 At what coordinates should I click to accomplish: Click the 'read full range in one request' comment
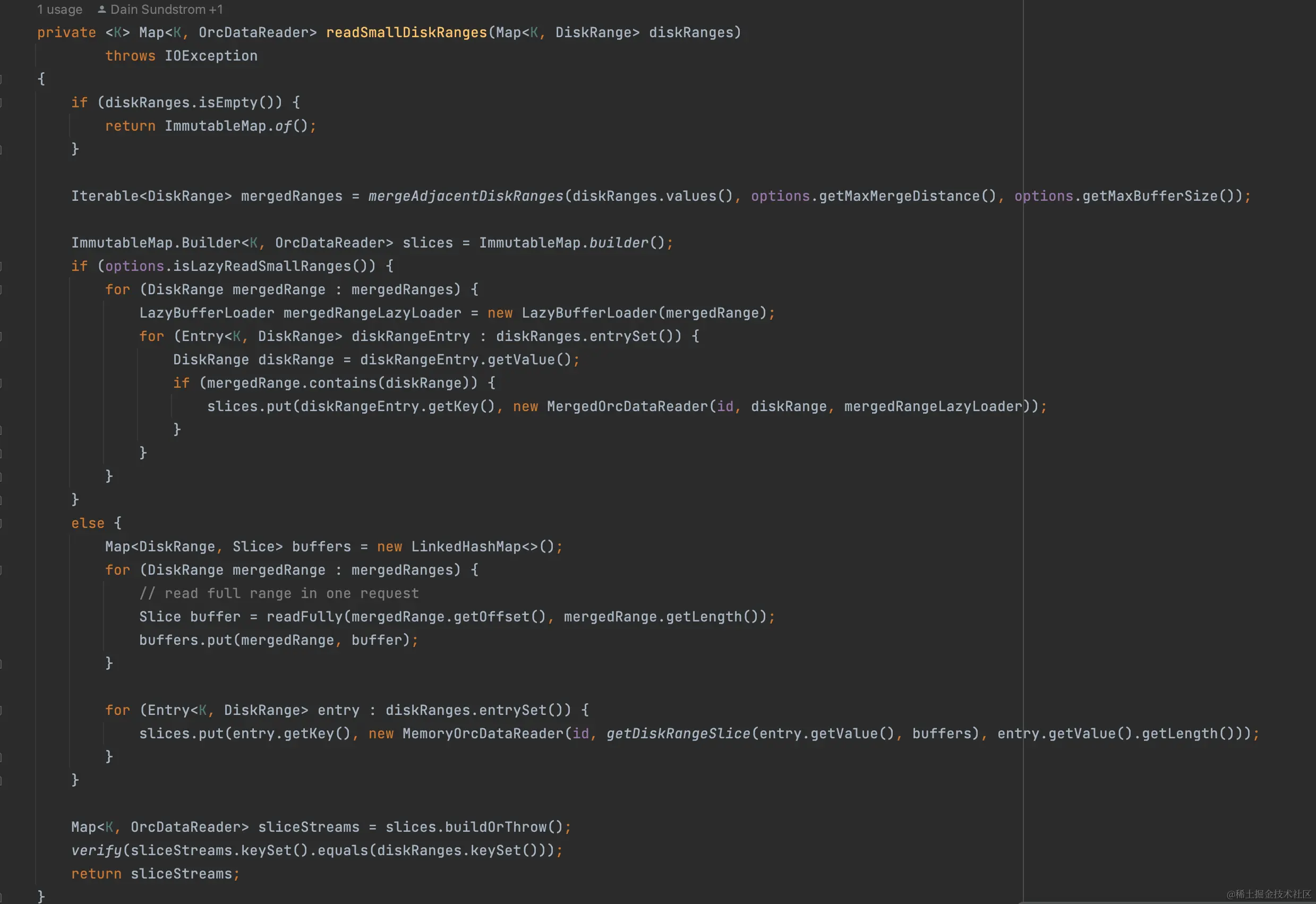click(279, 593)
